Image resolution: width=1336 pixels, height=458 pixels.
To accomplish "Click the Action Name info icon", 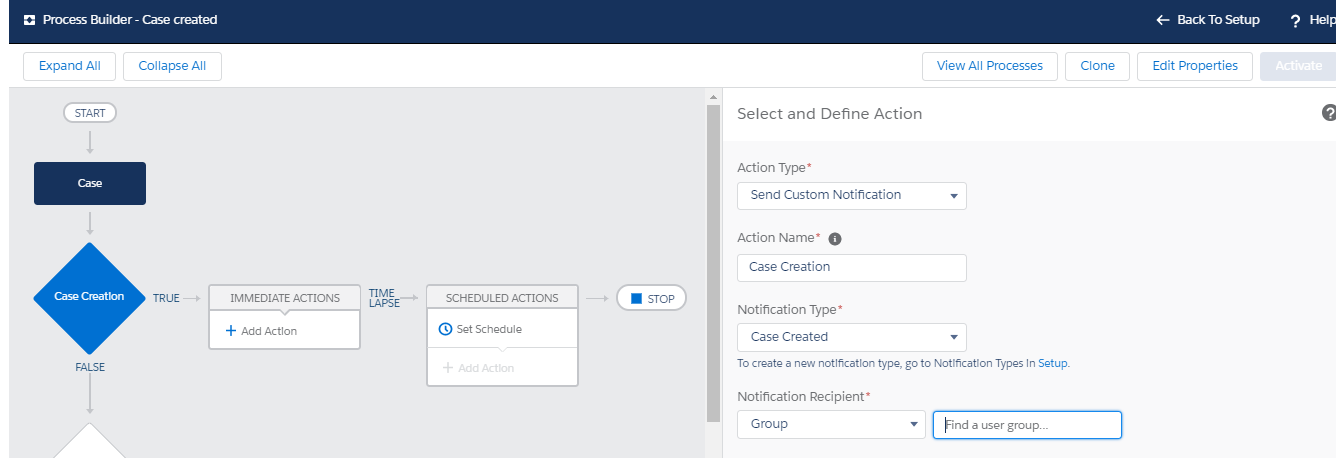I will point(835,239).
